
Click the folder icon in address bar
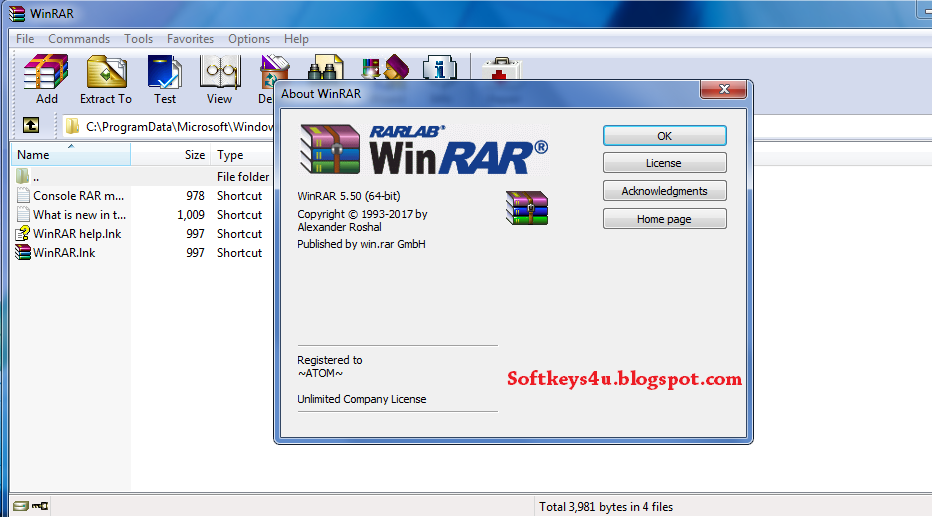[x=73, y=126]
